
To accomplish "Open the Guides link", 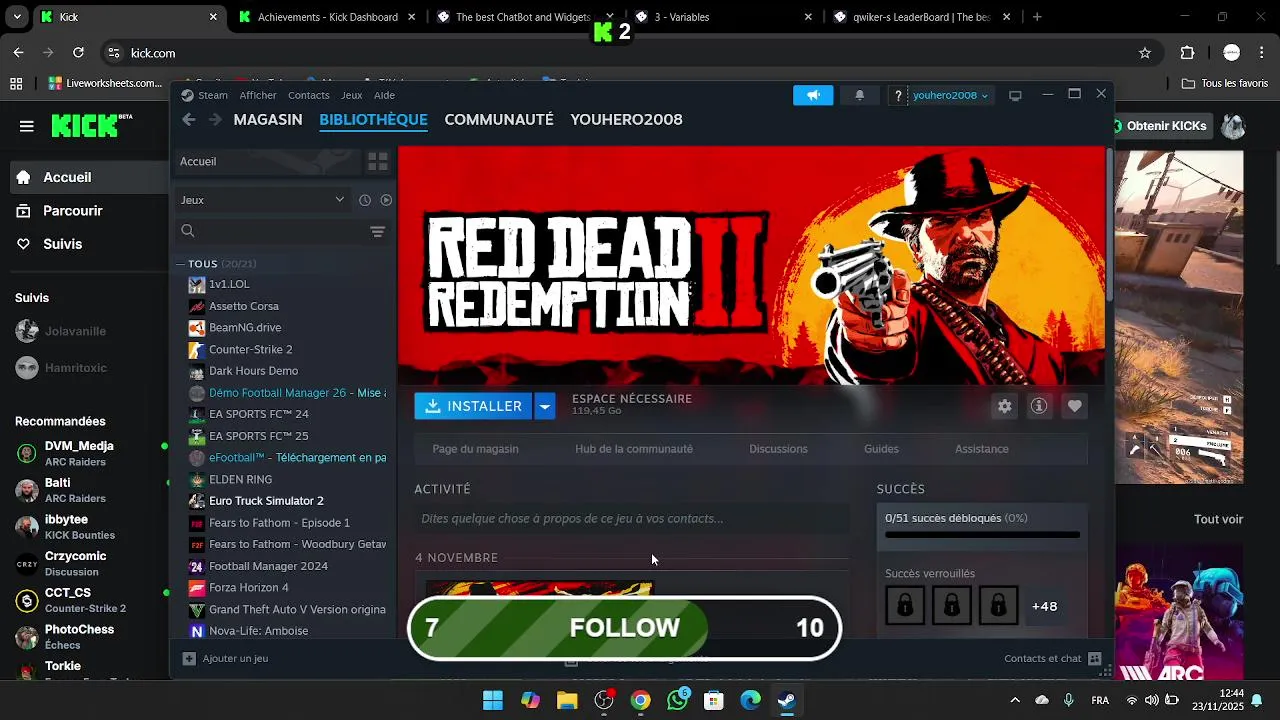I will click(x=881, y=449).
